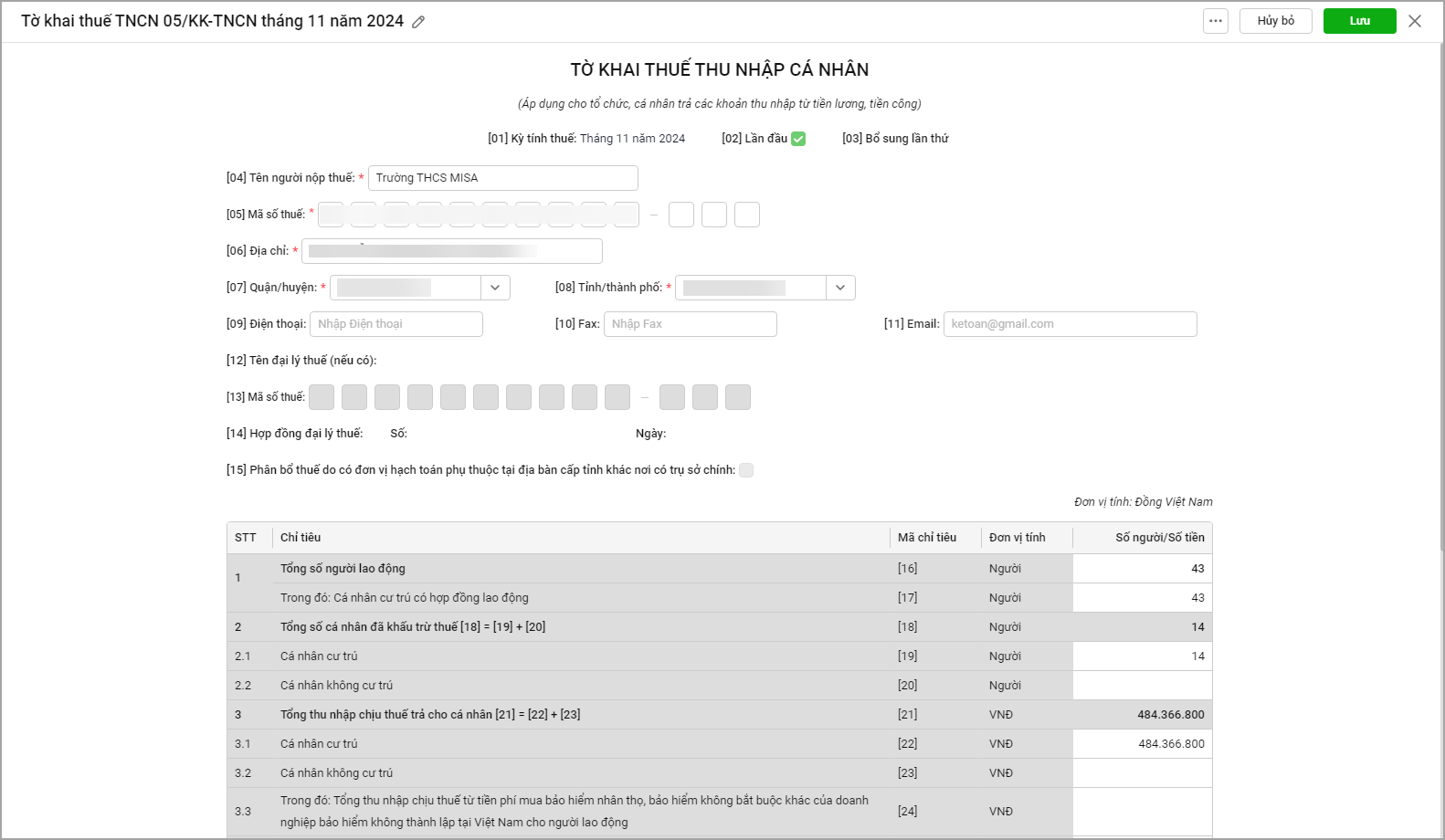Edit Cá nhân cư trú [19] count cell
The image size is (1445, 840).
pos(1142,656)
